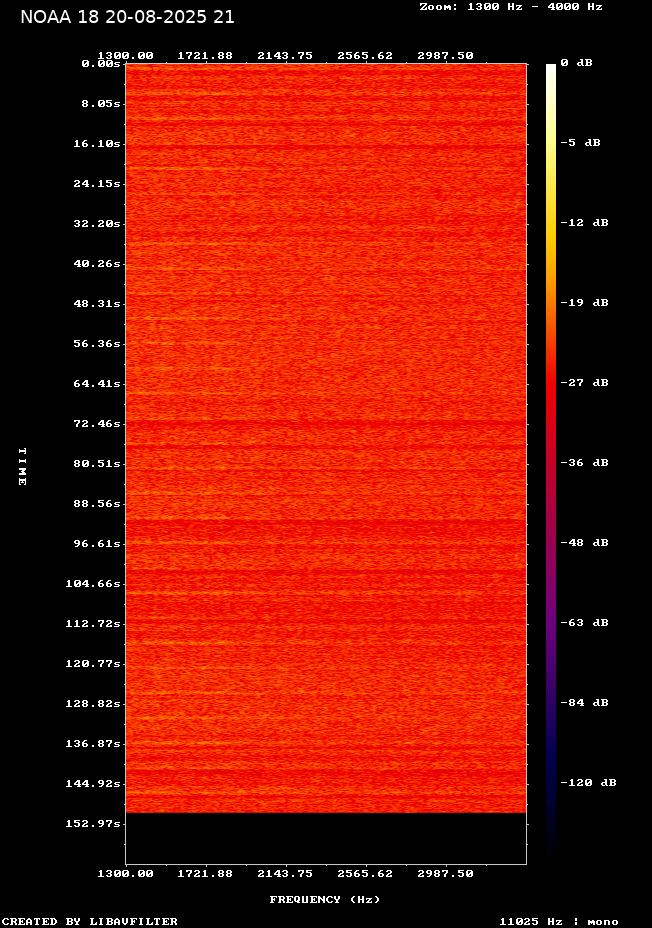The image size is (652, 928).
Task: Click the vertical "TIME" axis title
Action: coord(22,466)
